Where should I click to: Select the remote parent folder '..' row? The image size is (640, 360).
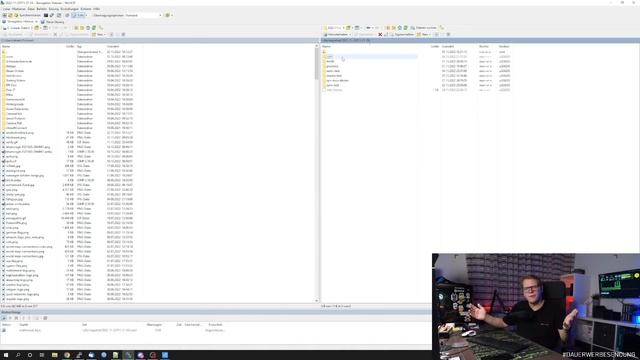pos(370,52)
